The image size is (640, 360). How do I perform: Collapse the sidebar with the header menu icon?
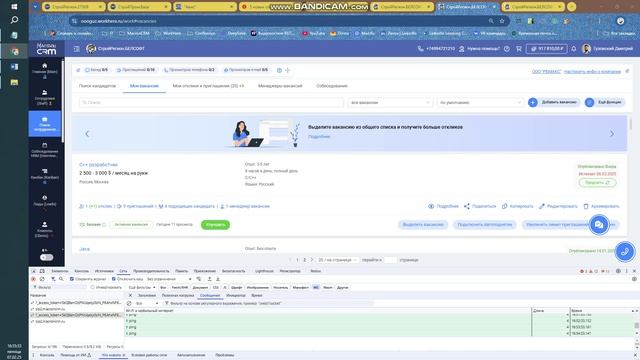click(x=77, y=49)
